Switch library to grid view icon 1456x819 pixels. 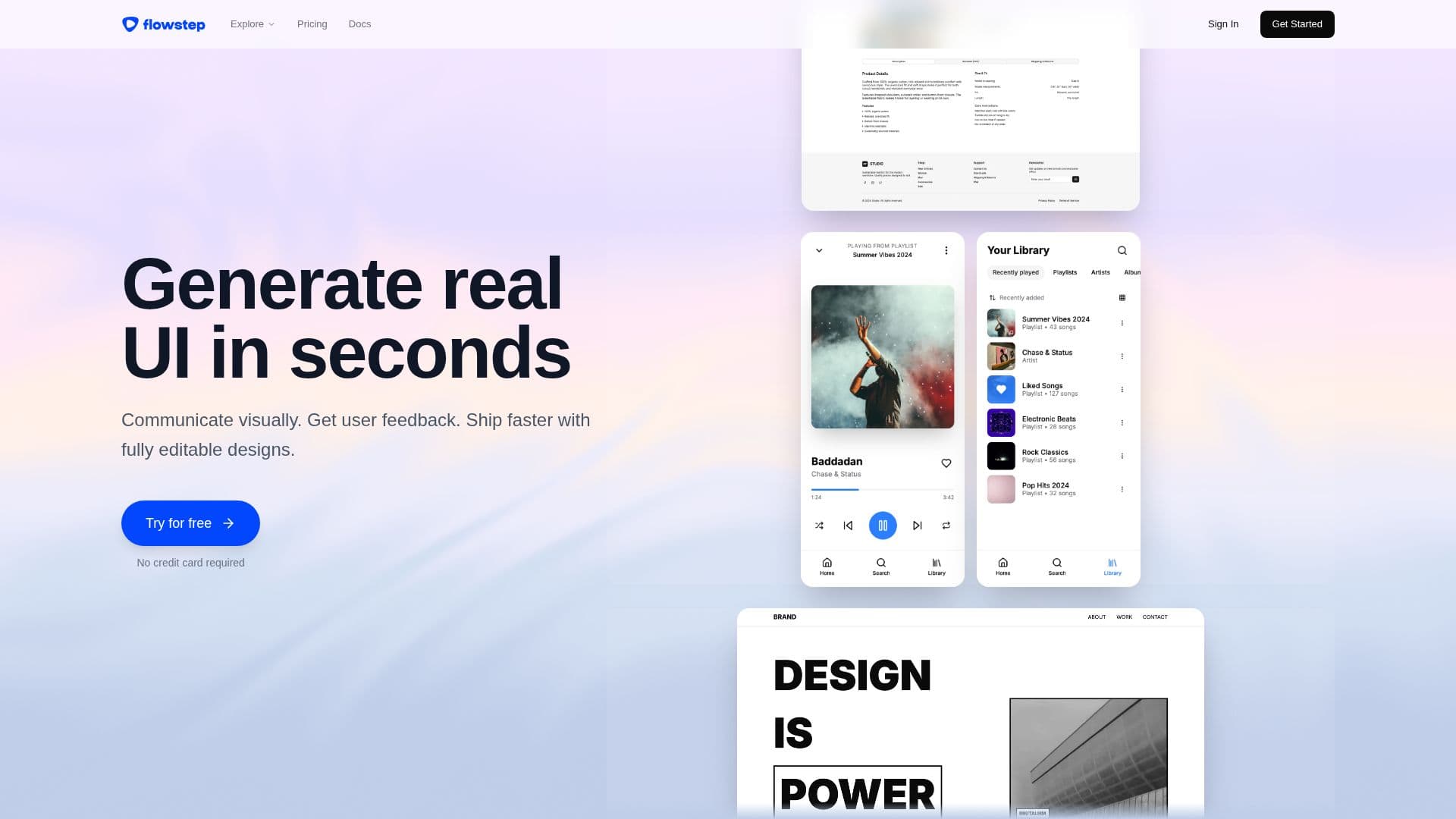1122,298
